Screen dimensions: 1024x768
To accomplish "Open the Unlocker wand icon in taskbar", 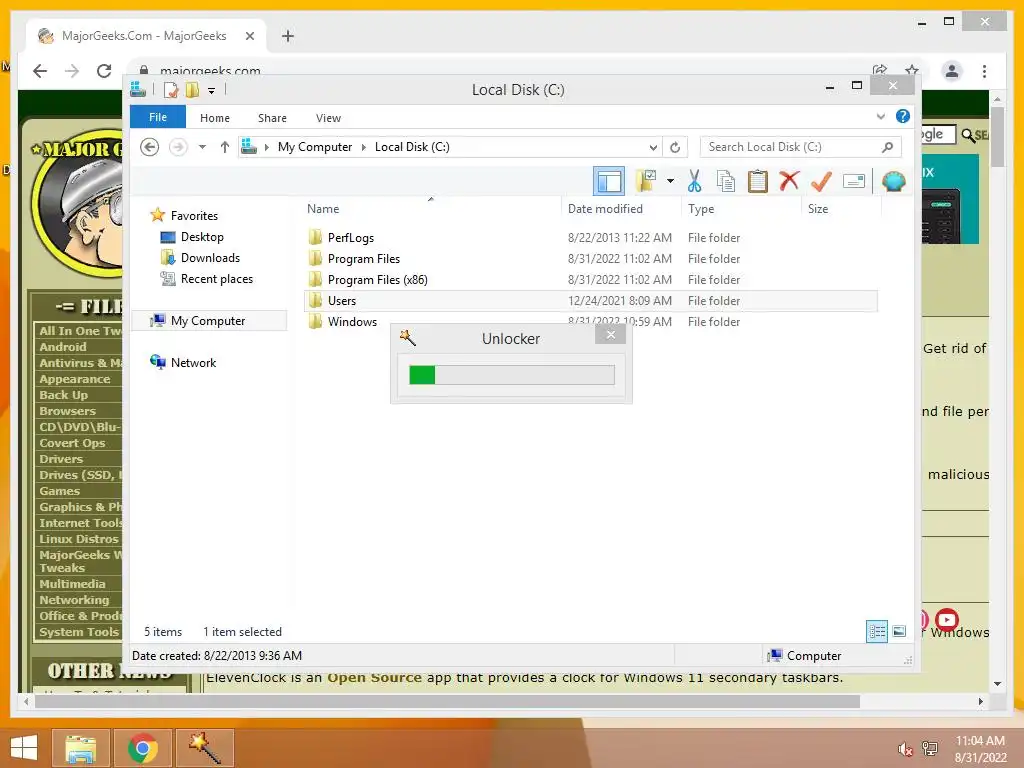I will 205,748.
